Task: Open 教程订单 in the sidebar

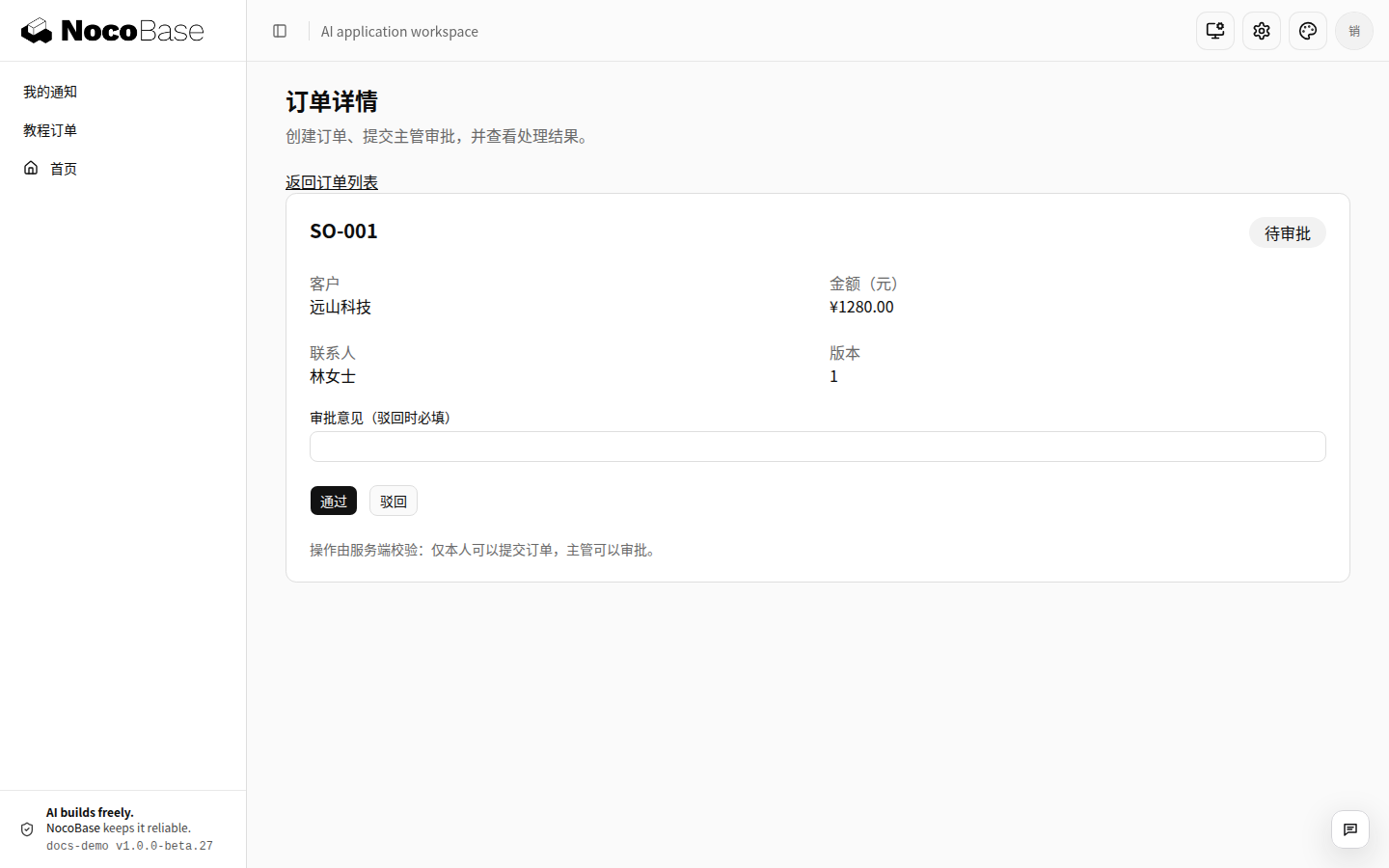Action: (50, 130)
